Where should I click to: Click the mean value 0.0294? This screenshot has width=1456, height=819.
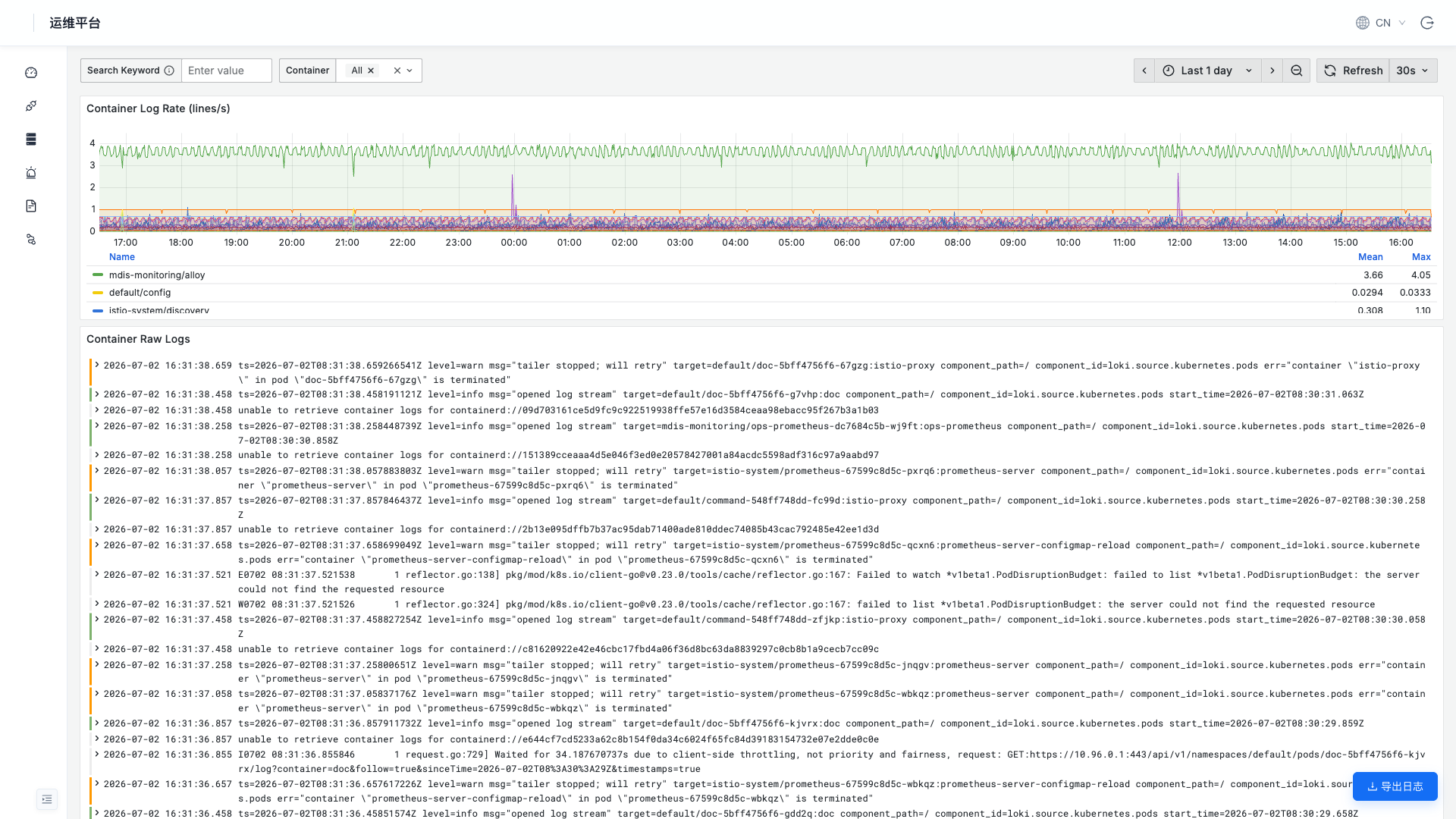click(x=1367, y=293)
